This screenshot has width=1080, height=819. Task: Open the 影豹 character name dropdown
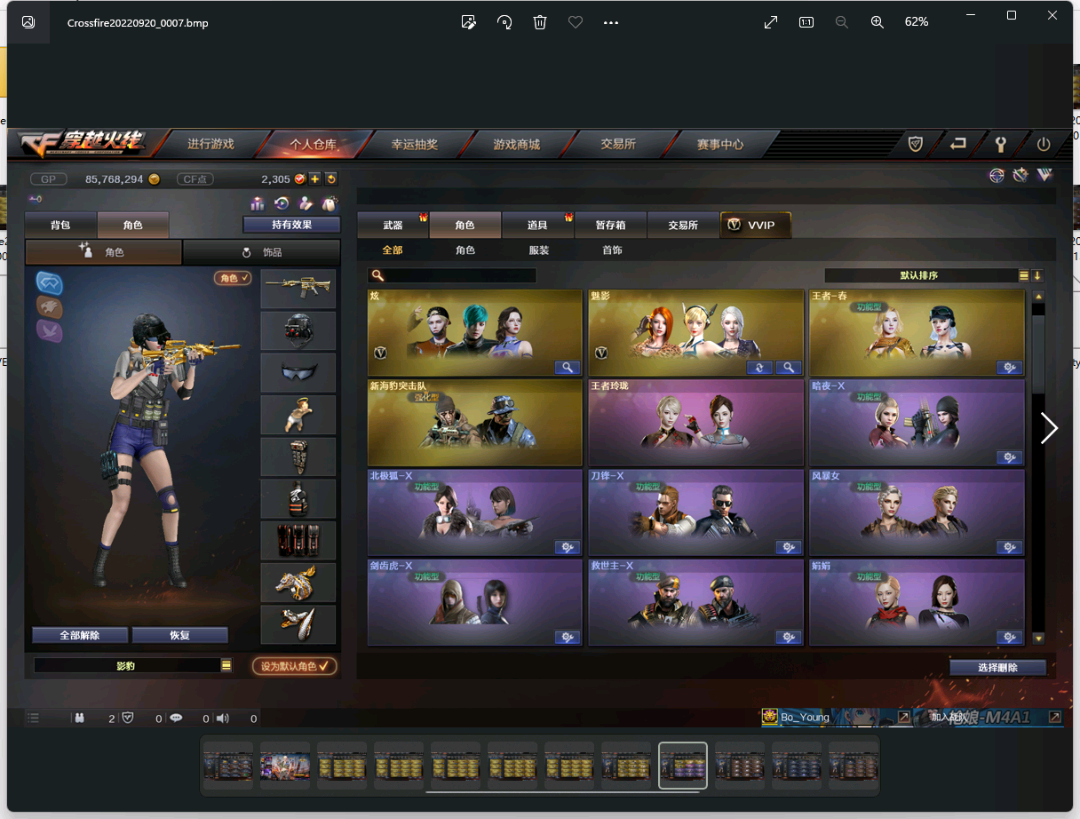pyautogui.click(x=133, y=665)
